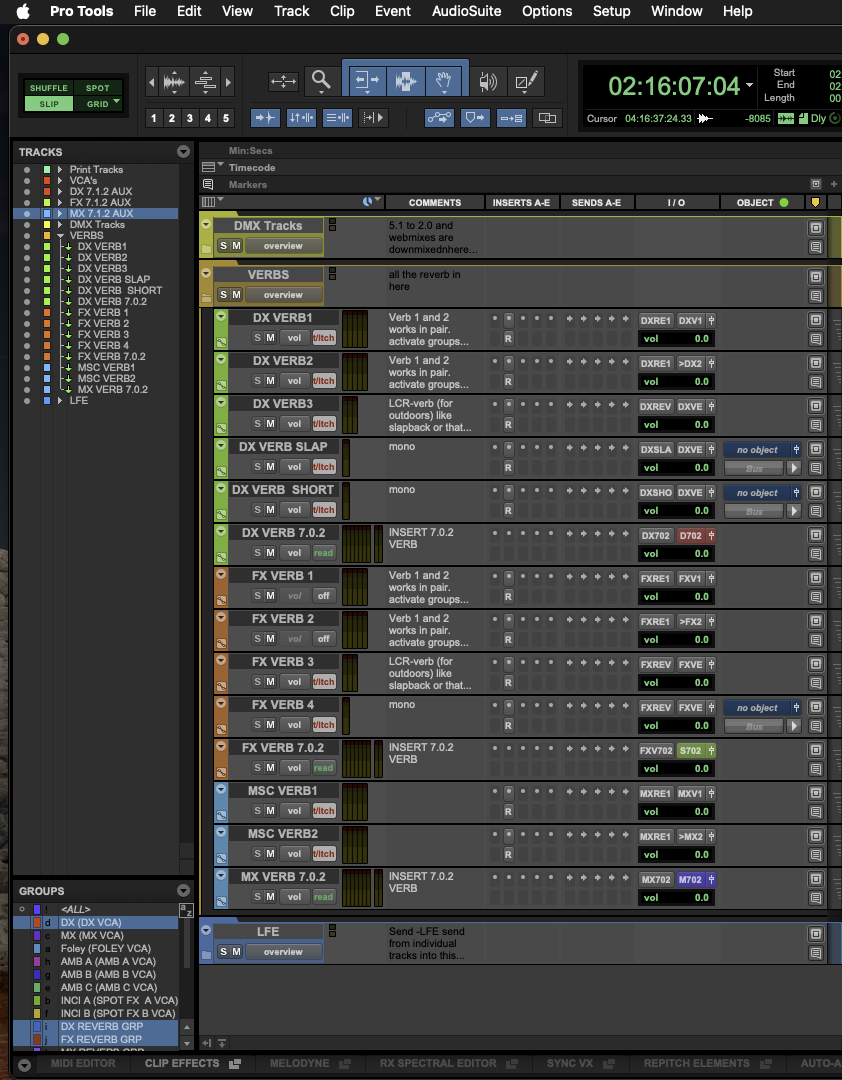Toggle the Layered Editing icon

[x=547, y=118]
